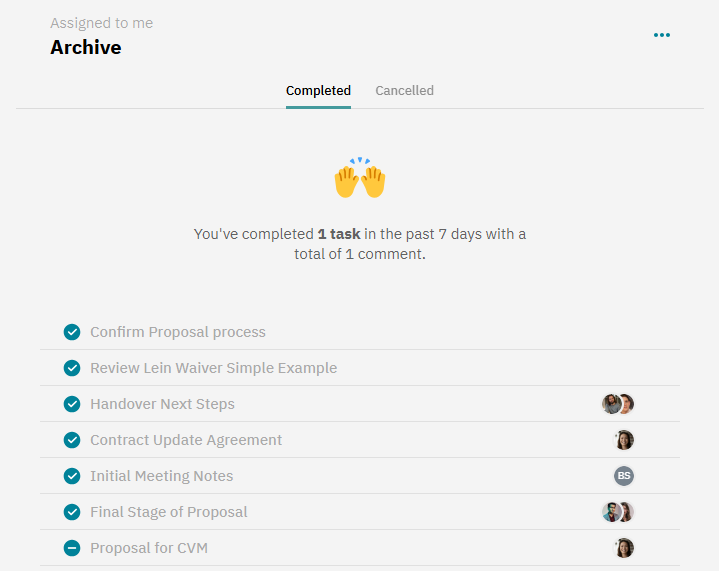Viewport: 719px width, 571px height.
Task: Open the Initial Meeting Notes task
Action: click(x=162, y=476)
